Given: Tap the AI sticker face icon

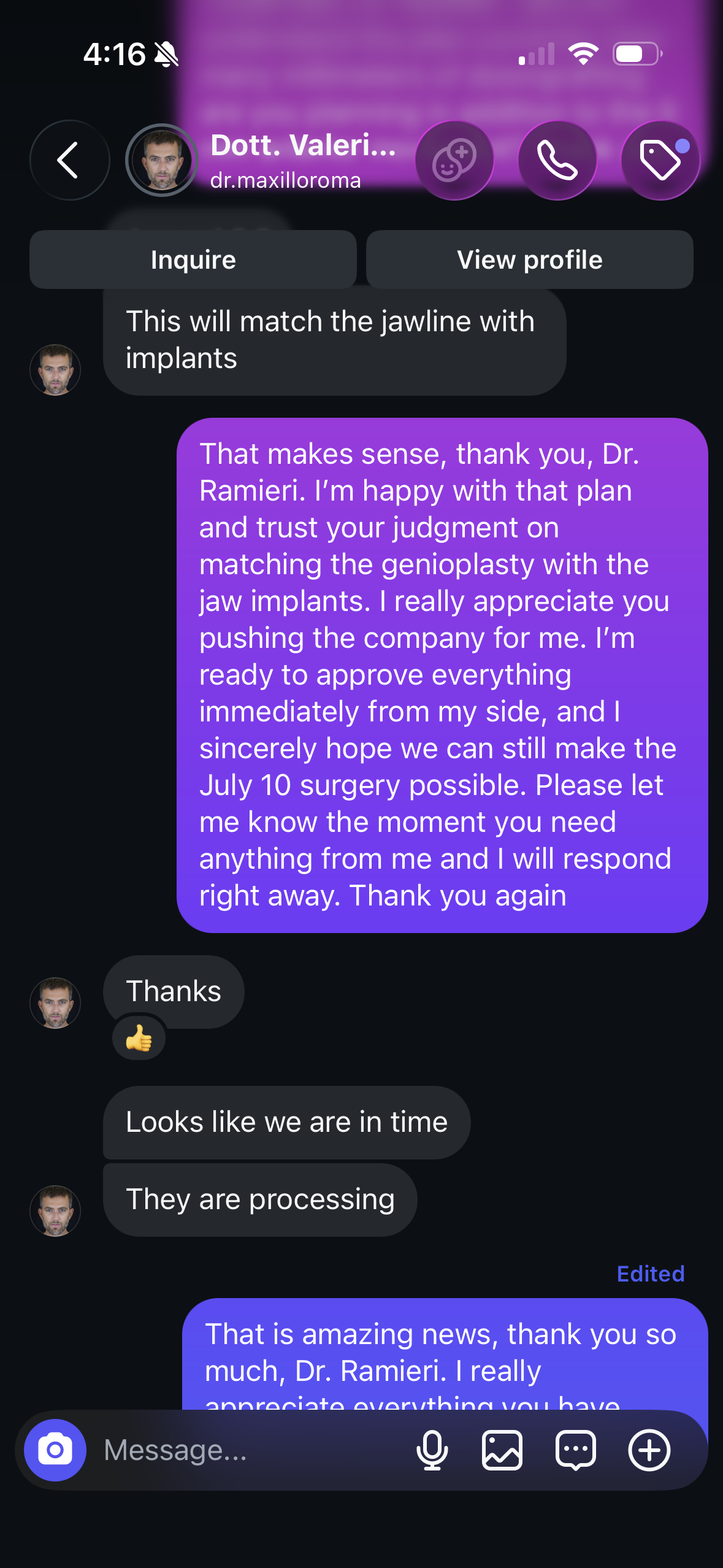Looking at the screenshot, I should (x=454, y=160).
